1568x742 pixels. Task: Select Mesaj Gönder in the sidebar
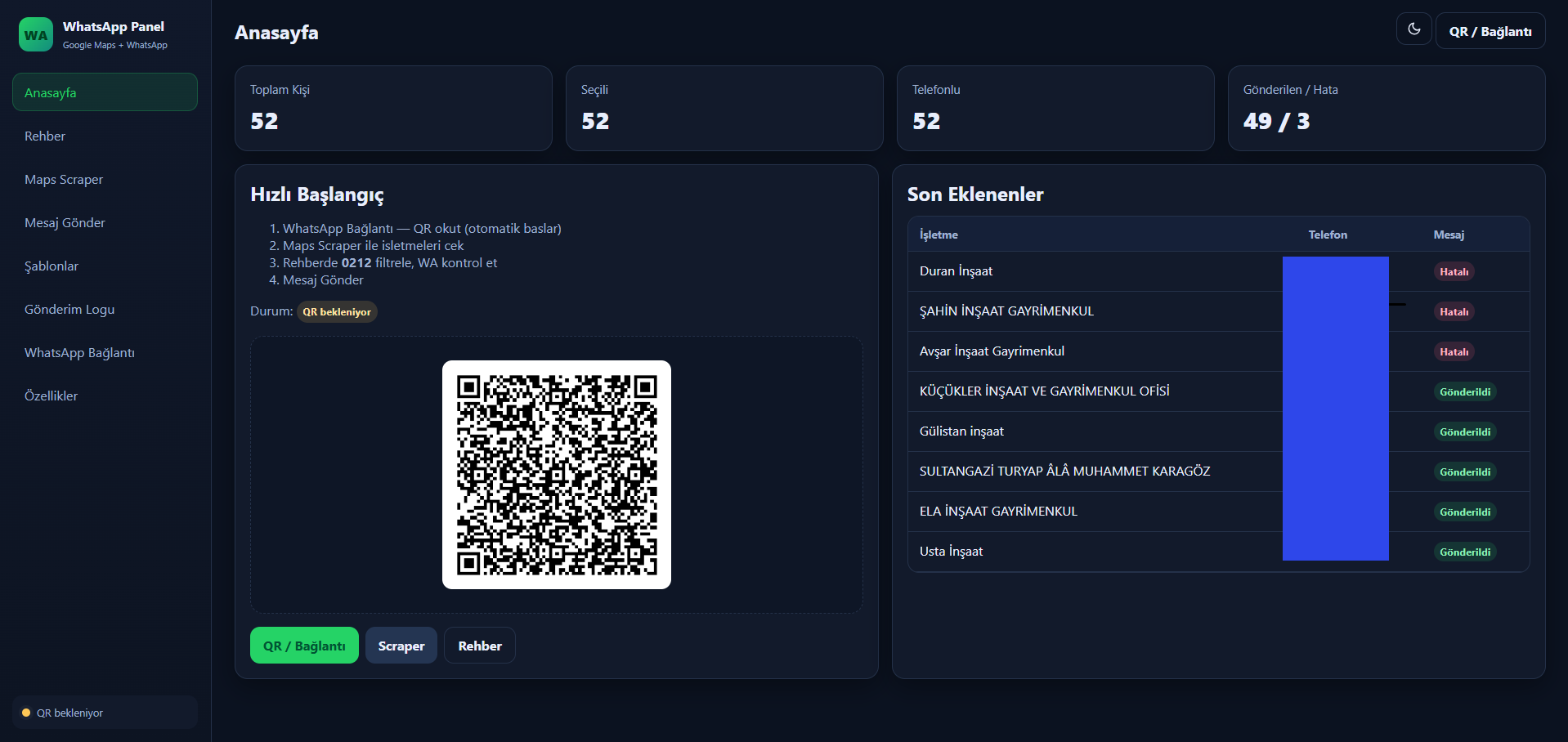105,222
